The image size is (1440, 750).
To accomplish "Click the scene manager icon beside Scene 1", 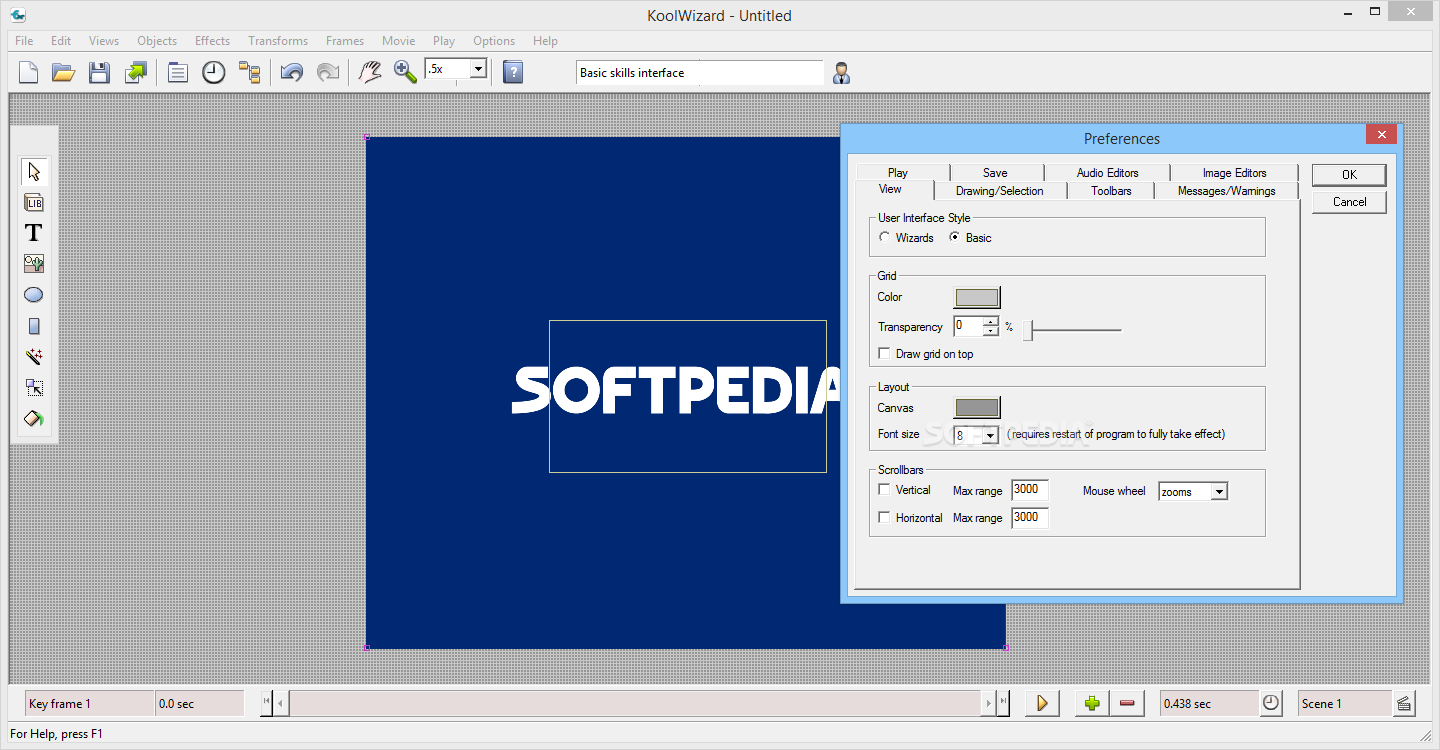I will (x=1404, y=703).
